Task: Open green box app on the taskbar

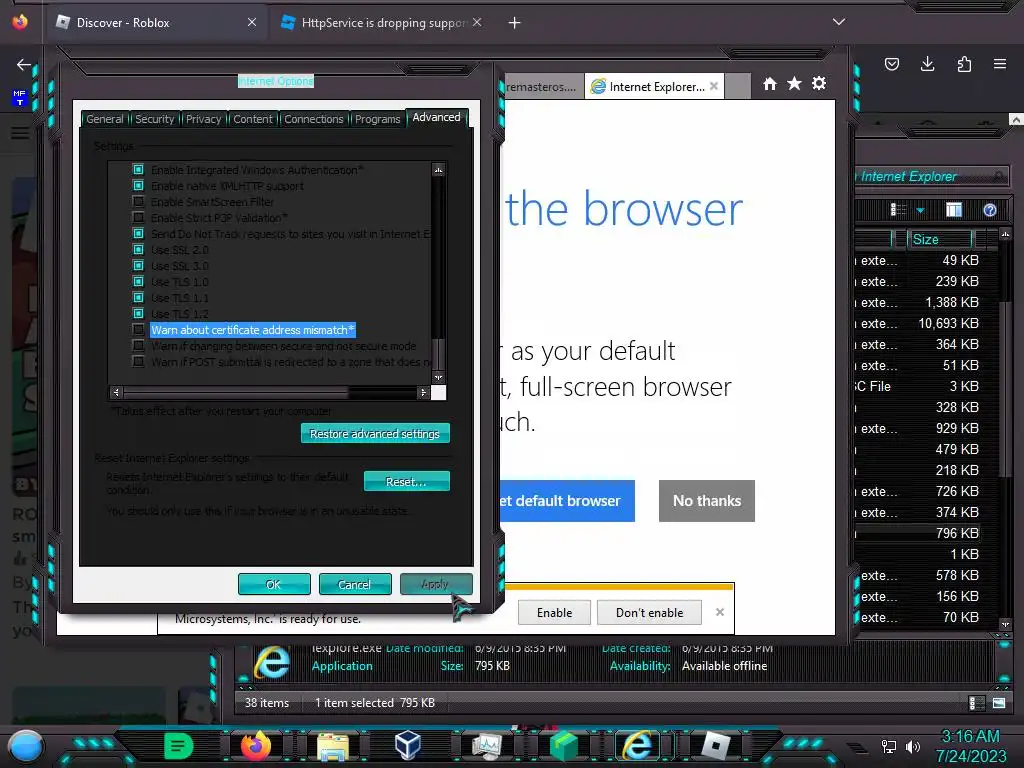Action: click(563, 746)
